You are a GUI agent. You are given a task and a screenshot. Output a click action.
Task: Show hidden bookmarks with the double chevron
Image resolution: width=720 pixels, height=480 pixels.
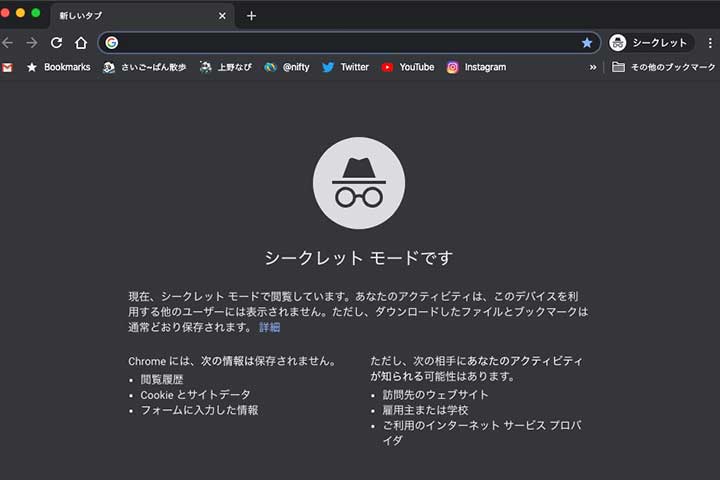593,68
